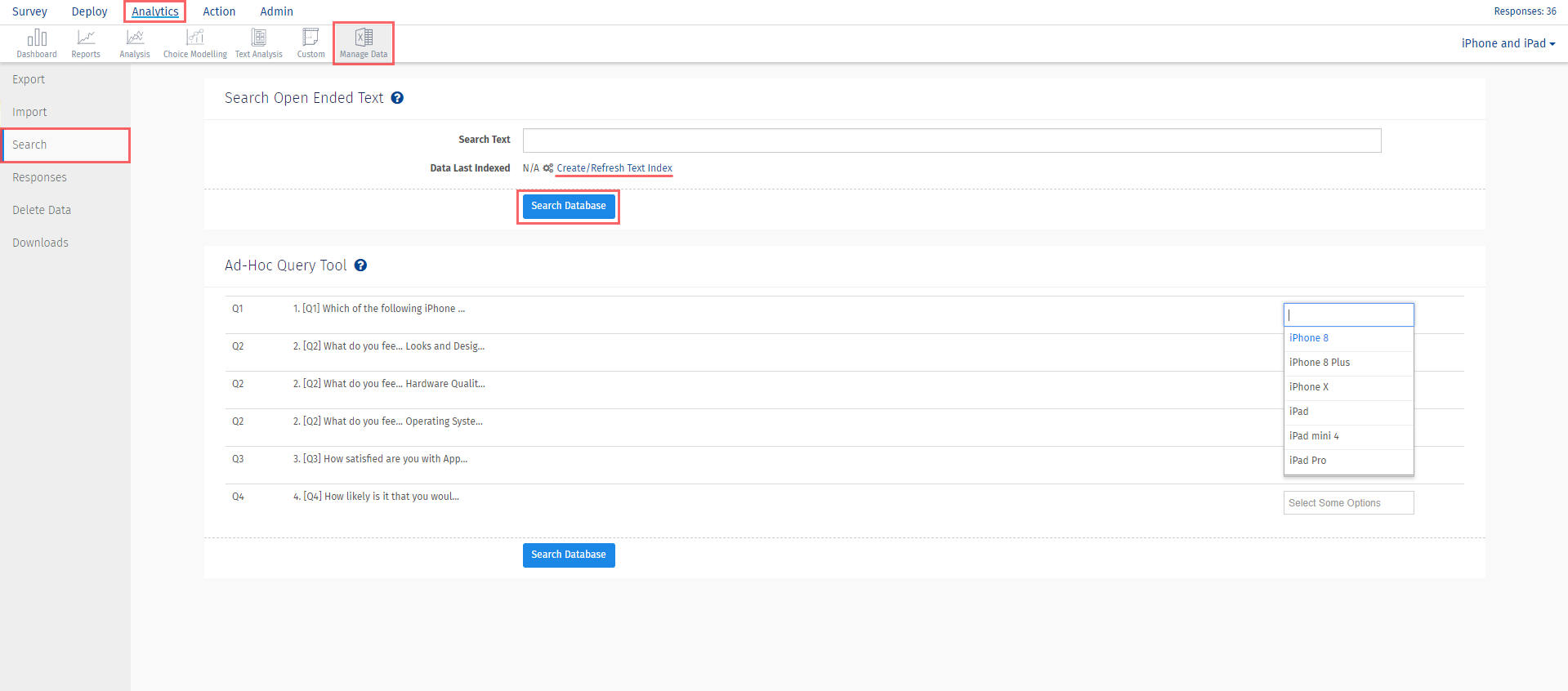The image size is (1568, 691).
Task: Click the Create/Refresh Text Index link
Action: (614, 168)
